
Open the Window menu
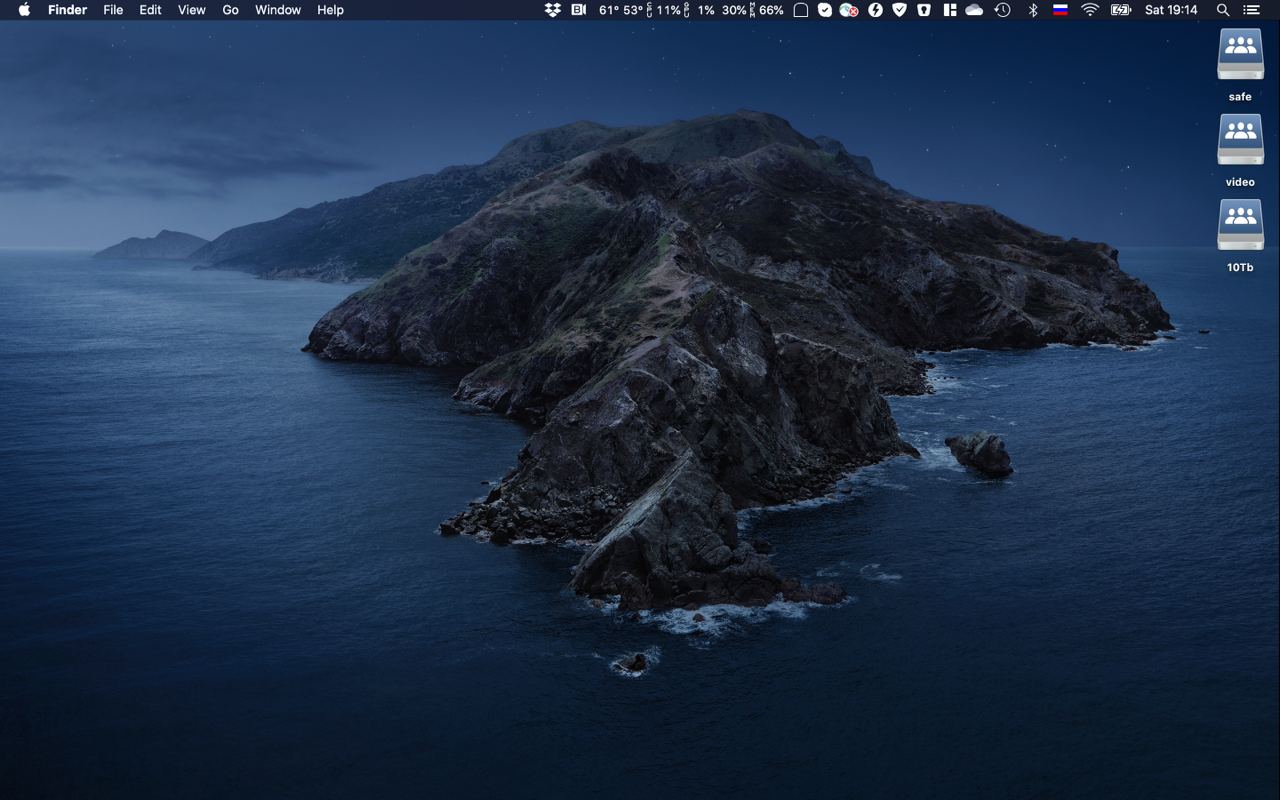tap(278, 10)
